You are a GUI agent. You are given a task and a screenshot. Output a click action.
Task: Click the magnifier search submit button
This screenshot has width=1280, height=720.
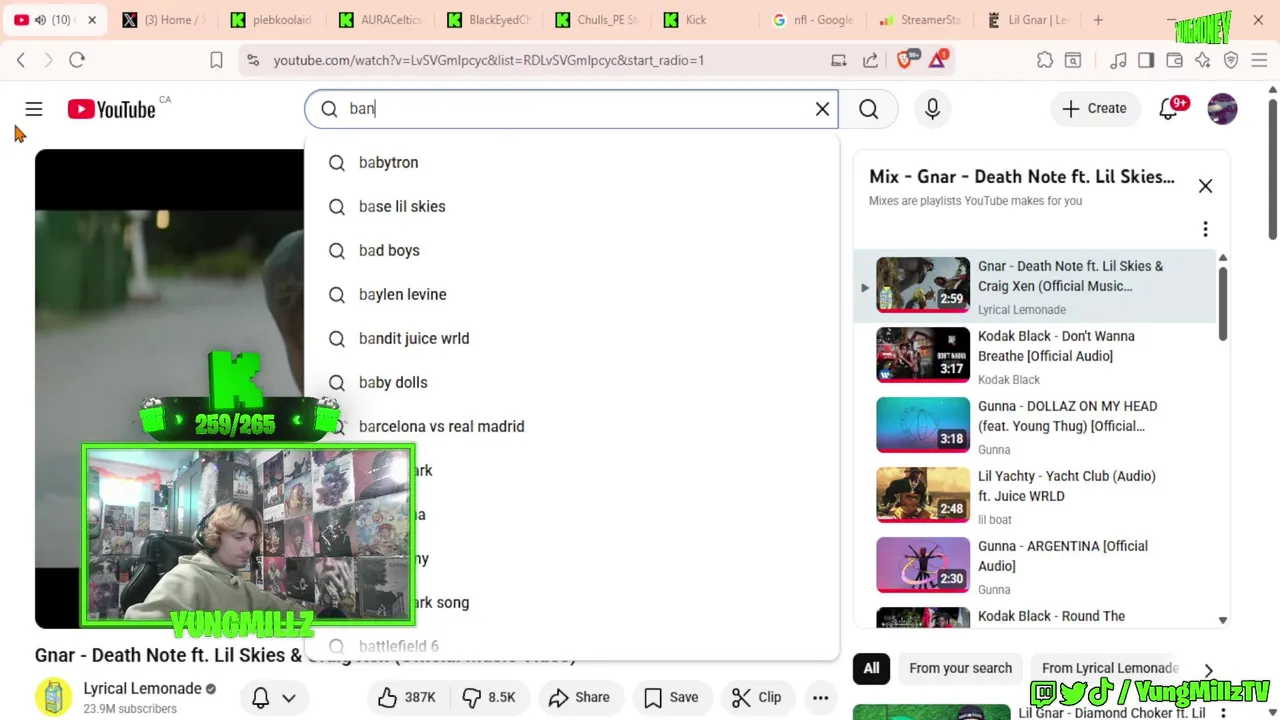tap(868, 109)
